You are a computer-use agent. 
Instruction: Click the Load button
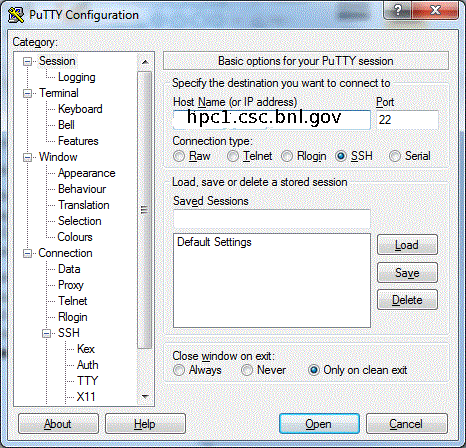click(407, 245)
